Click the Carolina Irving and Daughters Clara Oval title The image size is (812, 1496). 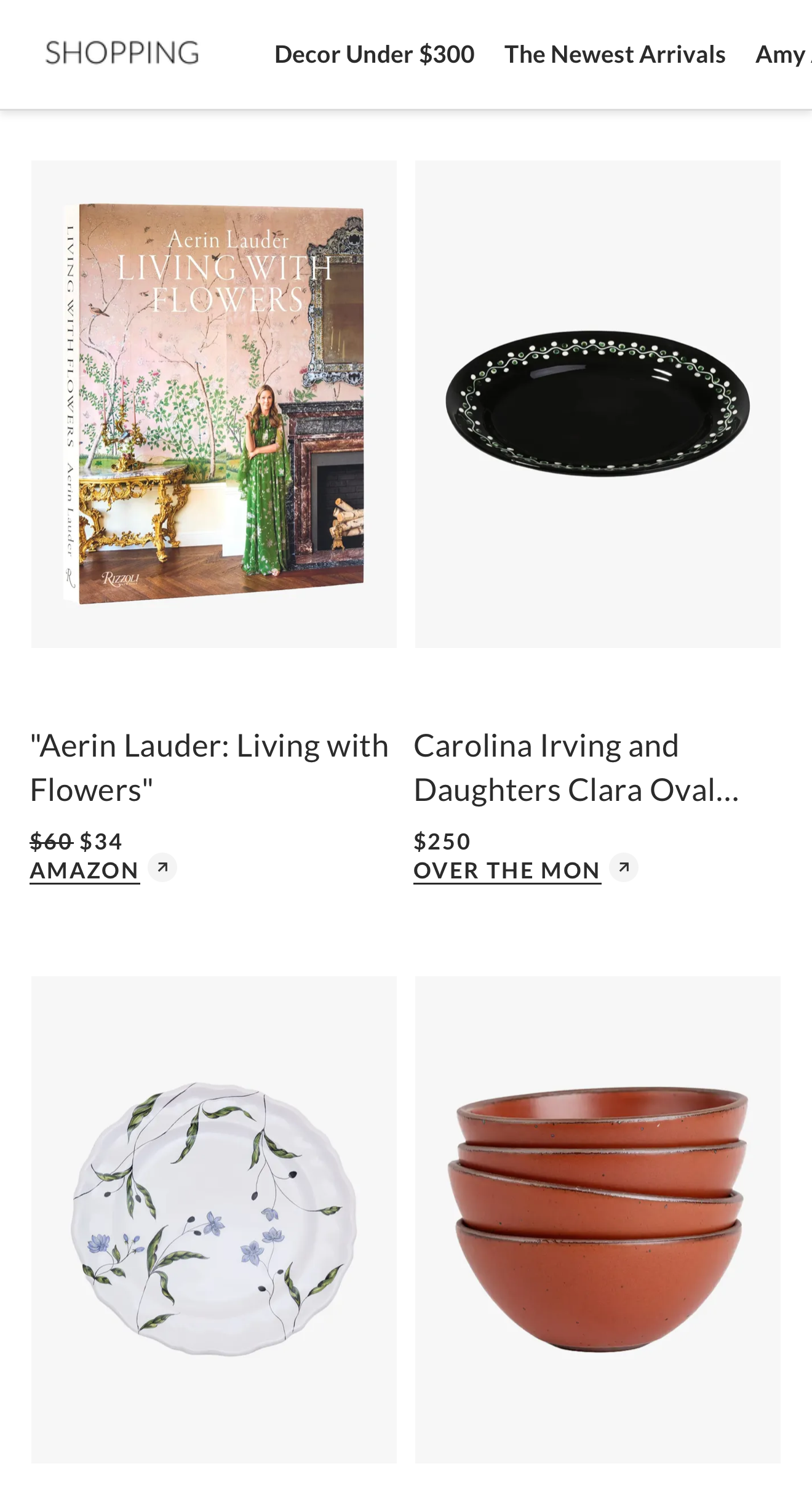point(576,768)
